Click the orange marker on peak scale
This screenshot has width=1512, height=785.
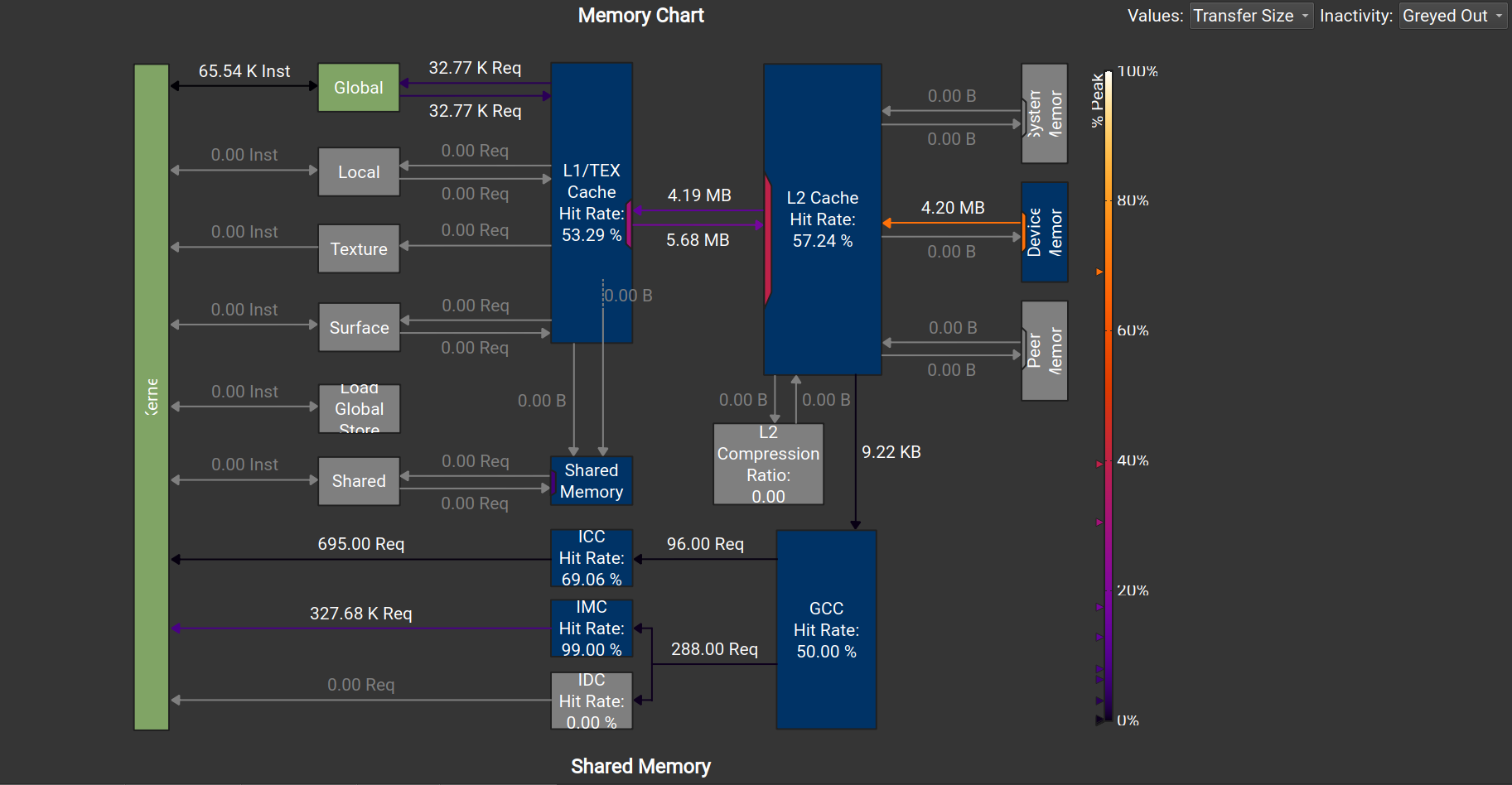(x=1099, y=272)
